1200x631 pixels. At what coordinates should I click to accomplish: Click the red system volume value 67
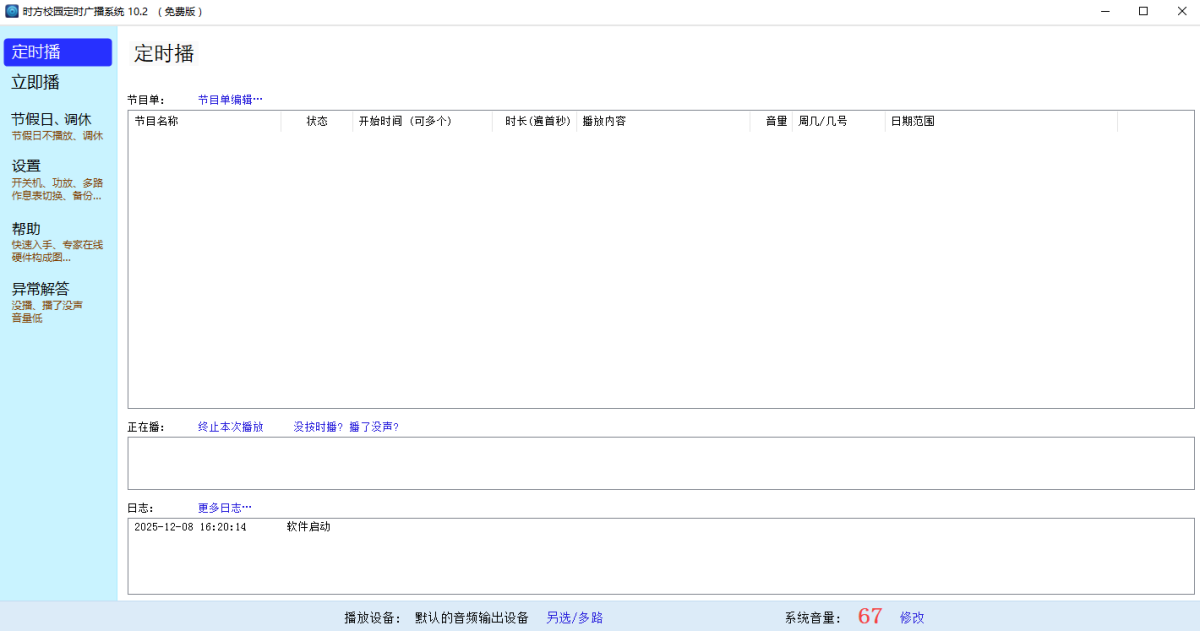click(870, 616)
